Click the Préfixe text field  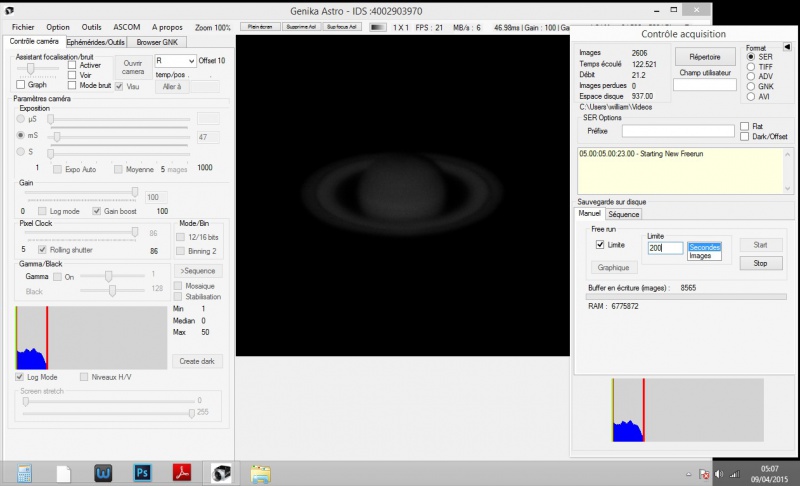(x=676, y=131)
